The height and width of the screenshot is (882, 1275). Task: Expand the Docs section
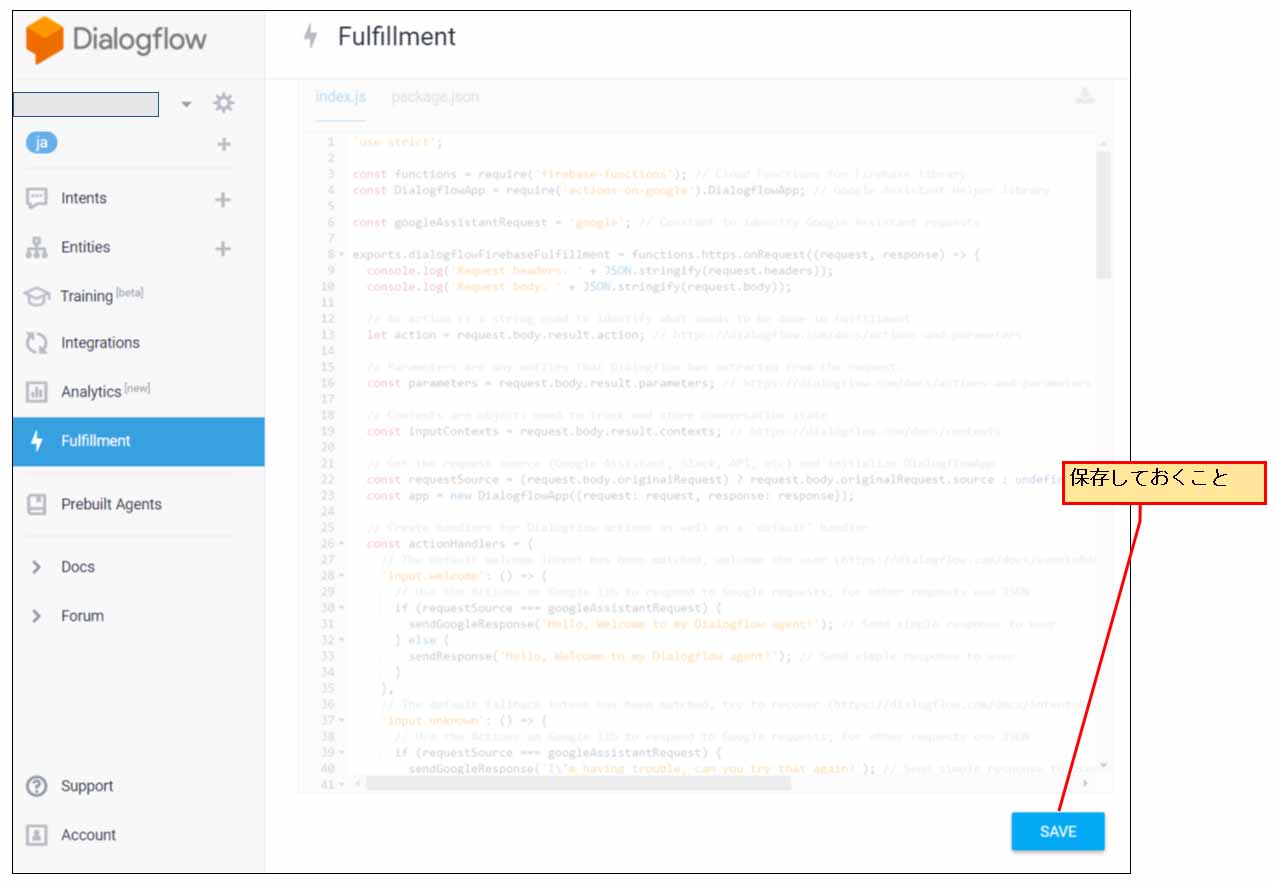(x=37, y=567)
